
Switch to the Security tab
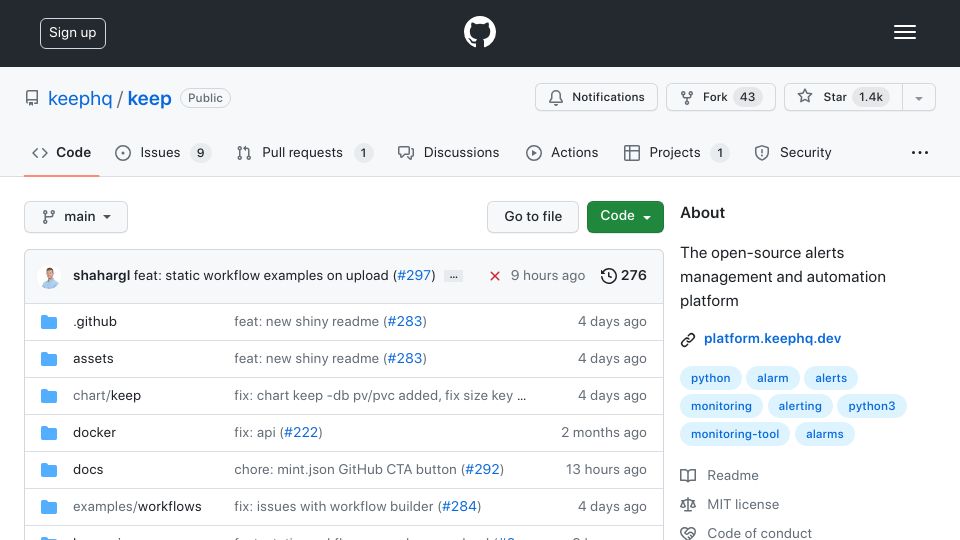(x=793, y=152)
